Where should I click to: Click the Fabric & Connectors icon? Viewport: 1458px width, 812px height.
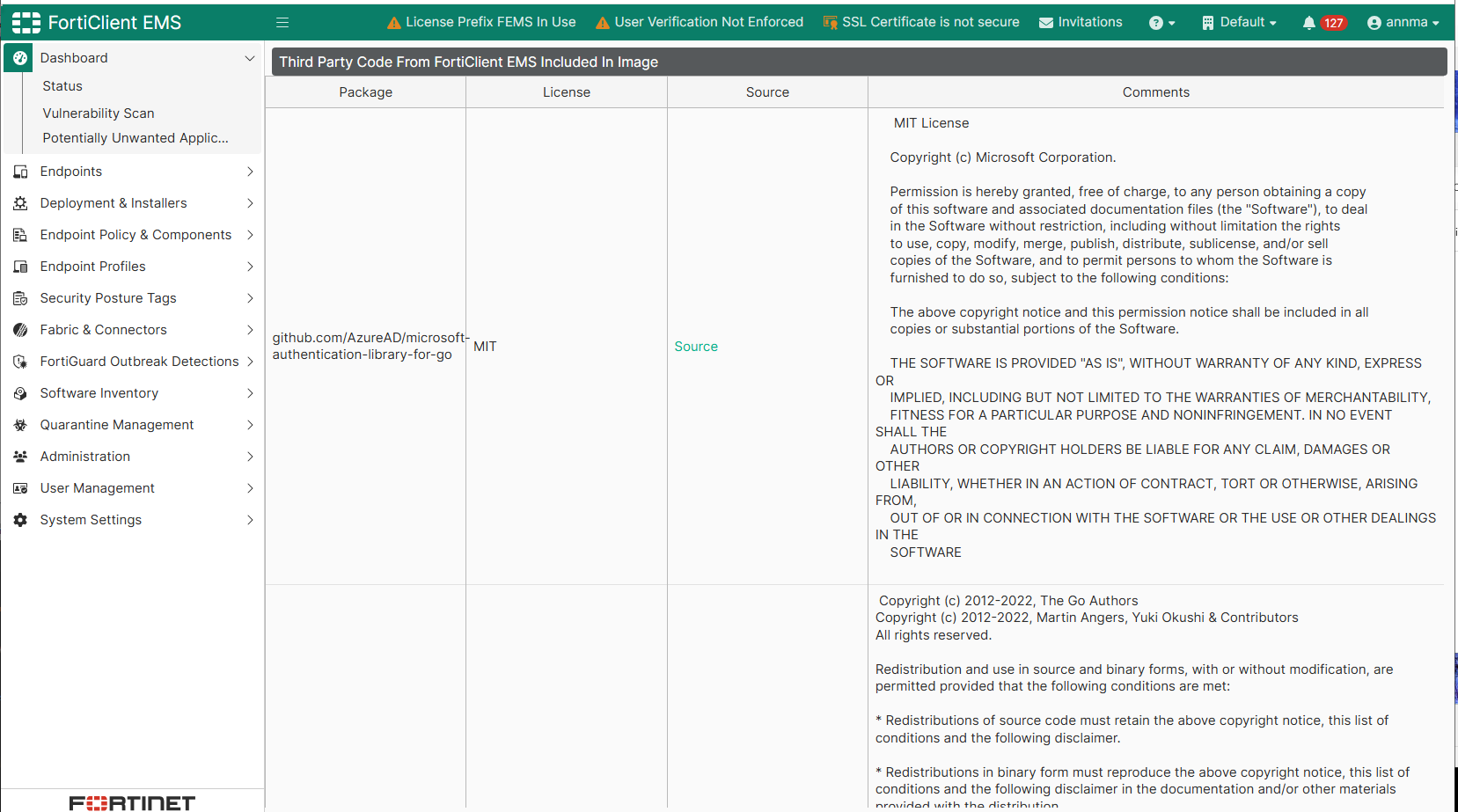20,330
